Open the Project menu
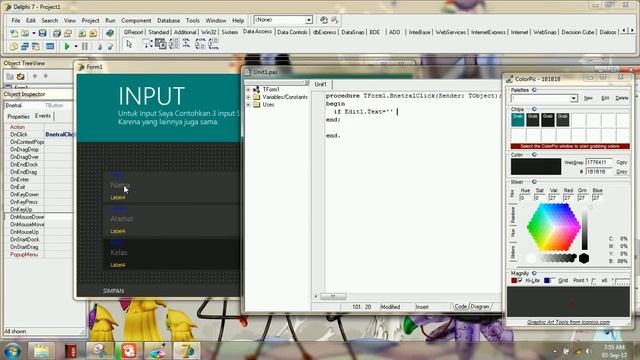Viewport: 640px width, 360px height. pyautogui.click(x=90, y=20)
